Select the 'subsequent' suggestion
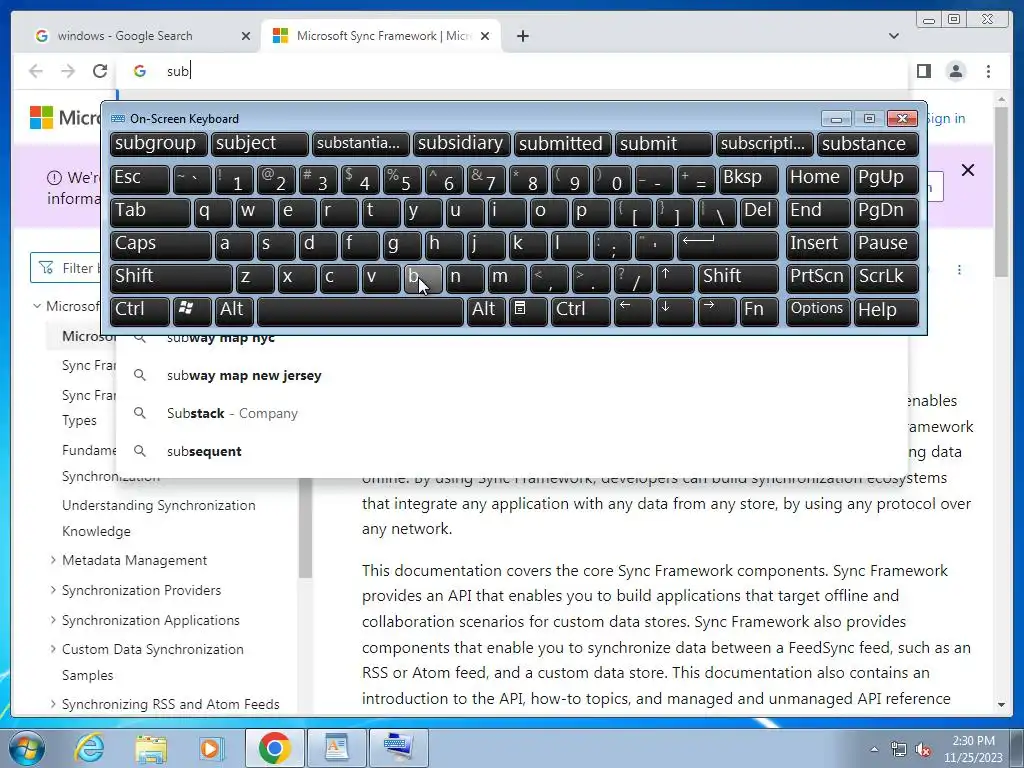1024x768 pixels. [513, 451]
